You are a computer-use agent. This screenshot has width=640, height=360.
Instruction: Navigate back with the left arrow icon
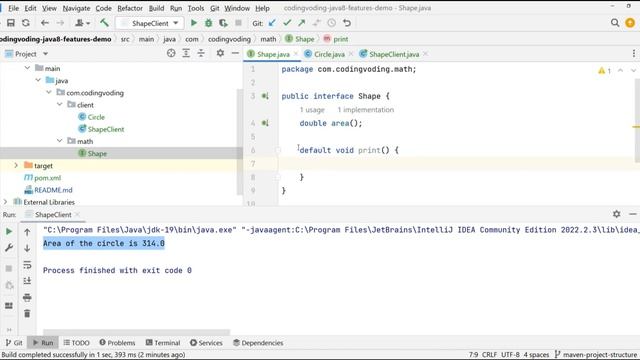coord(45,23)
